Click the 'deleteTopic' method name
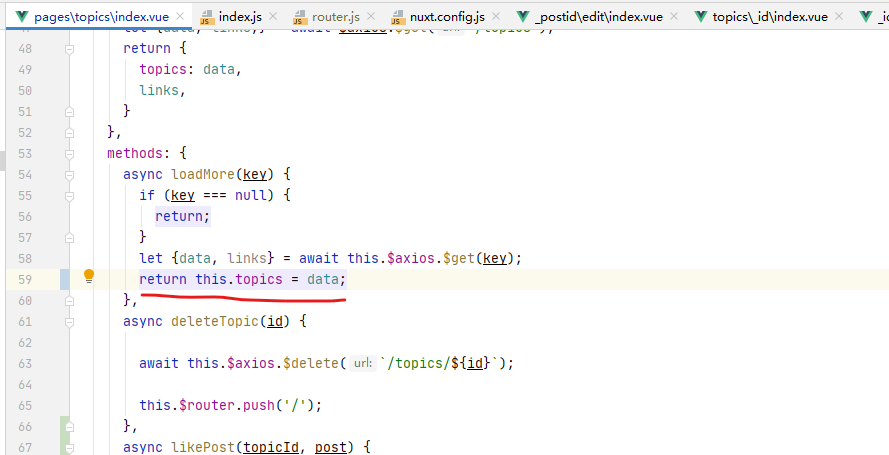Viewport: 889px width, 455px height. click(x=215, y=321)
